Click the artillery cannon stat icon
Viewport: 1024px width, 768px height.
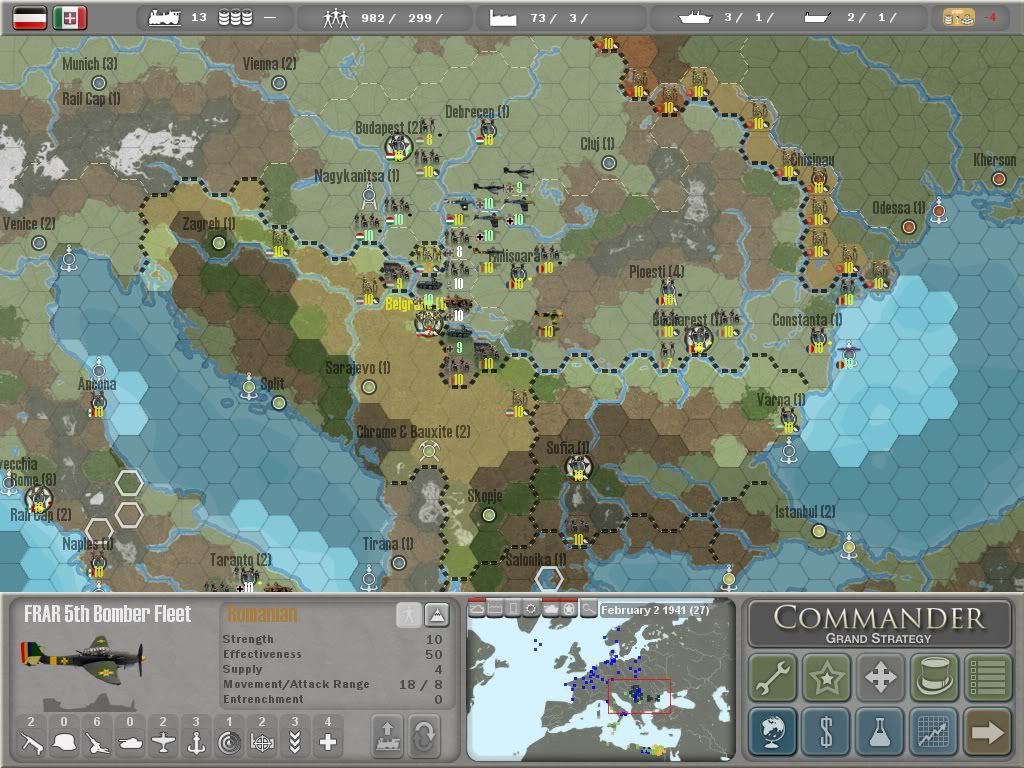(97, 743)
